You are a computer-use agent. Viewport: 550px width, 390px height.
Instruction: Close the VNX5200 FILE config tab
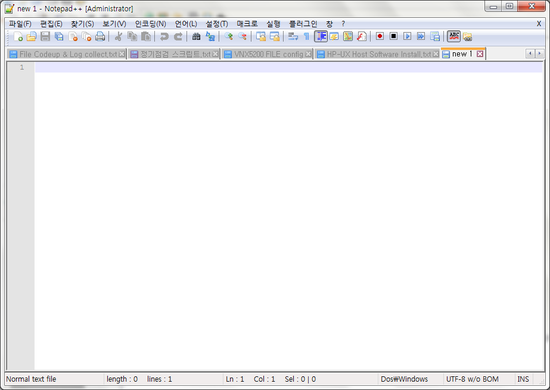(308, 54)
